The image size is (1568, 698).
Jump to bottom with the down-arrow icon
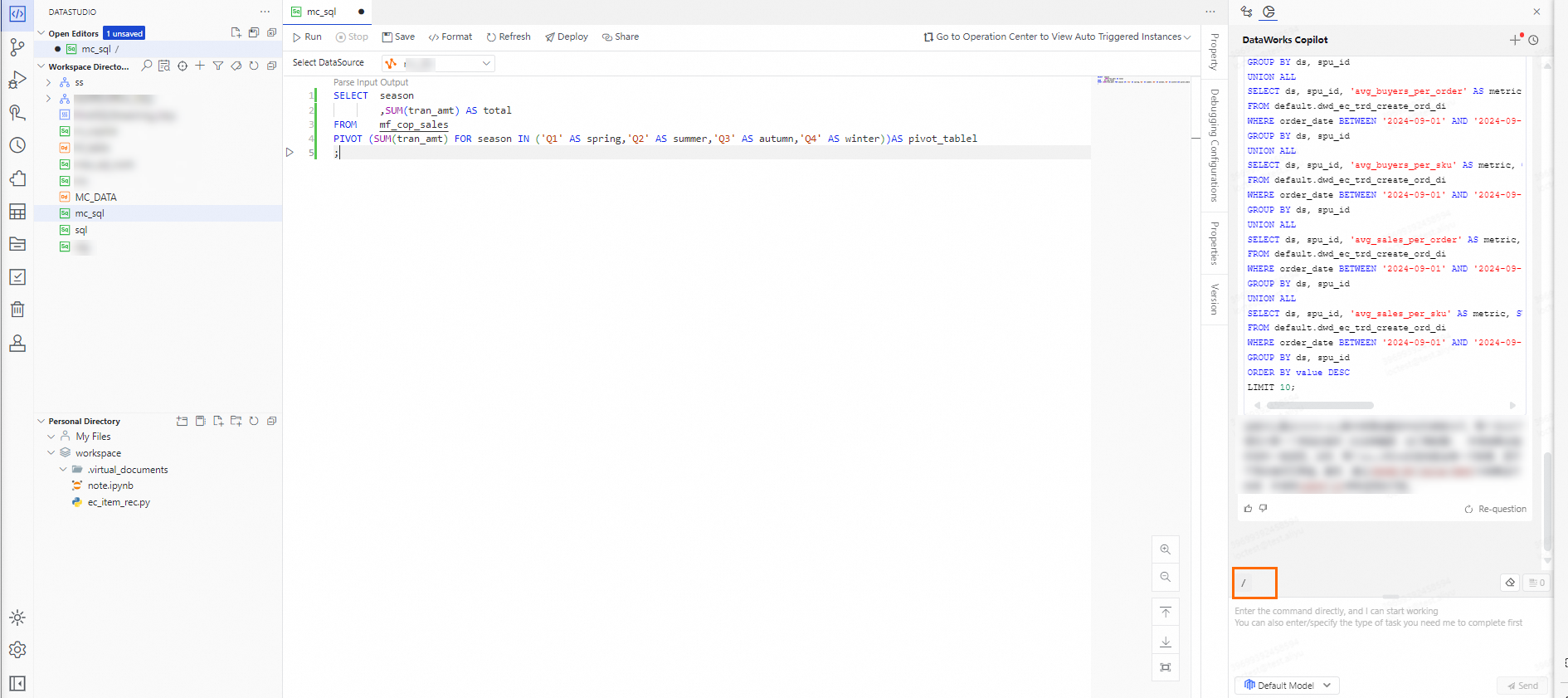[1166, 642]
